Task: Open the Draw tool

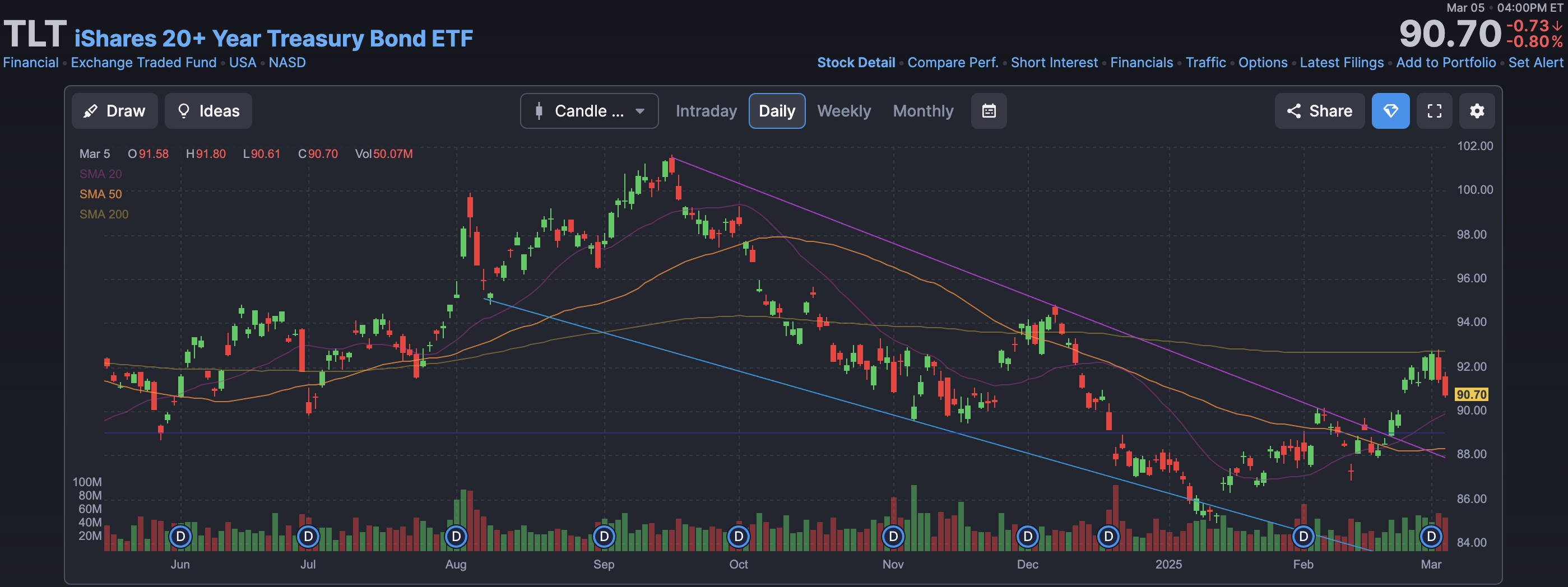Action: 114,111
